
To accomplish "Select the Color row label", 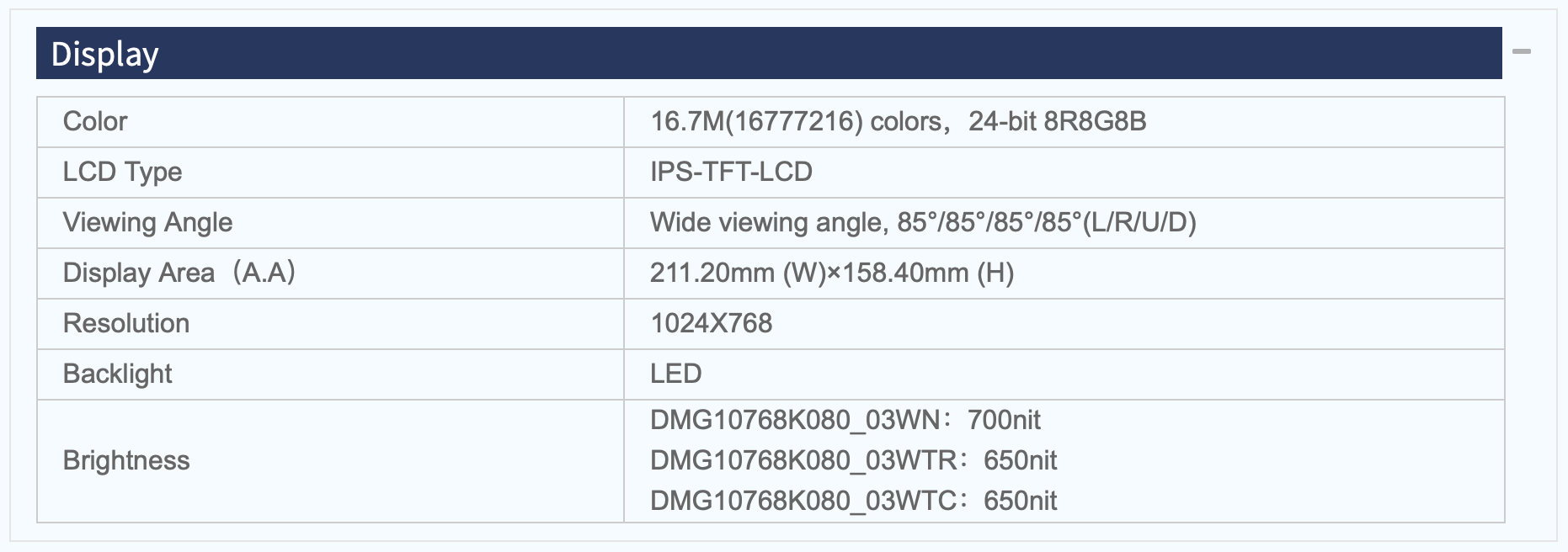I will click(95, 121).
